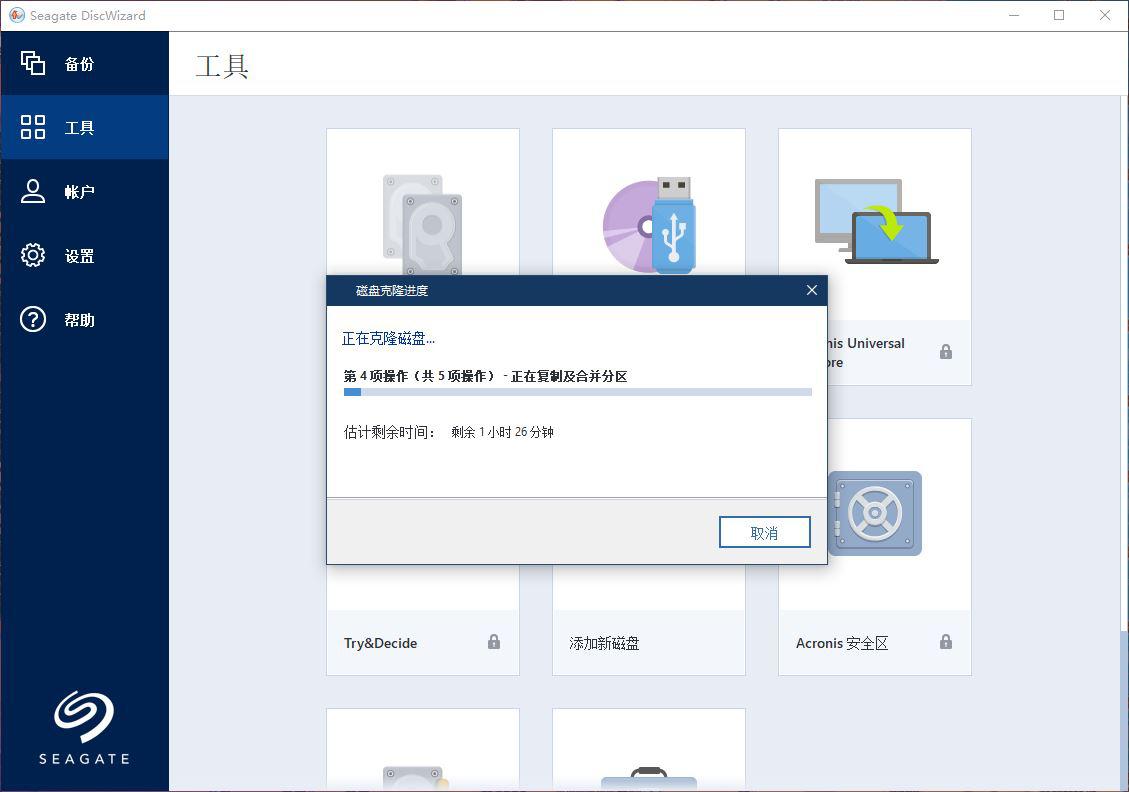This screenshot has width=1129, height=792.
Task: Click the cloning progress bar
Action: click(x=576, y=392)
